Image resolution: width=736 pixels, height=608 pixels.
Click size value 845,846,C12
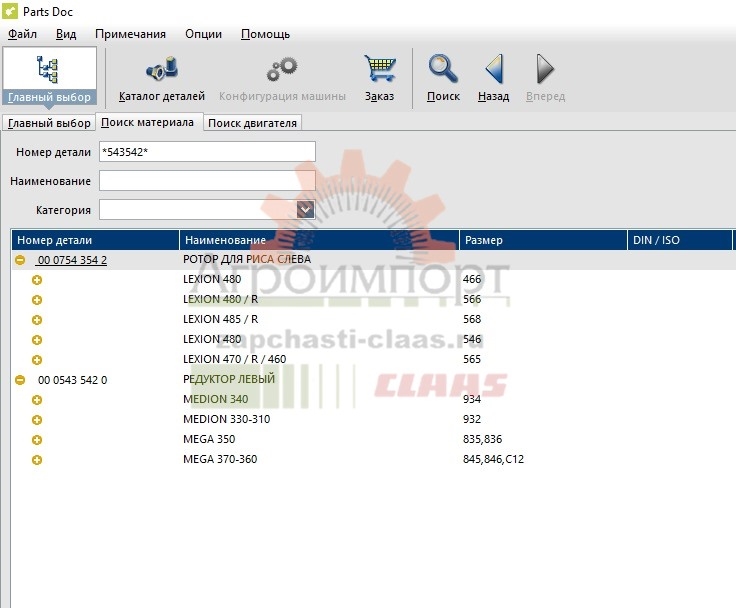point(493,459)
